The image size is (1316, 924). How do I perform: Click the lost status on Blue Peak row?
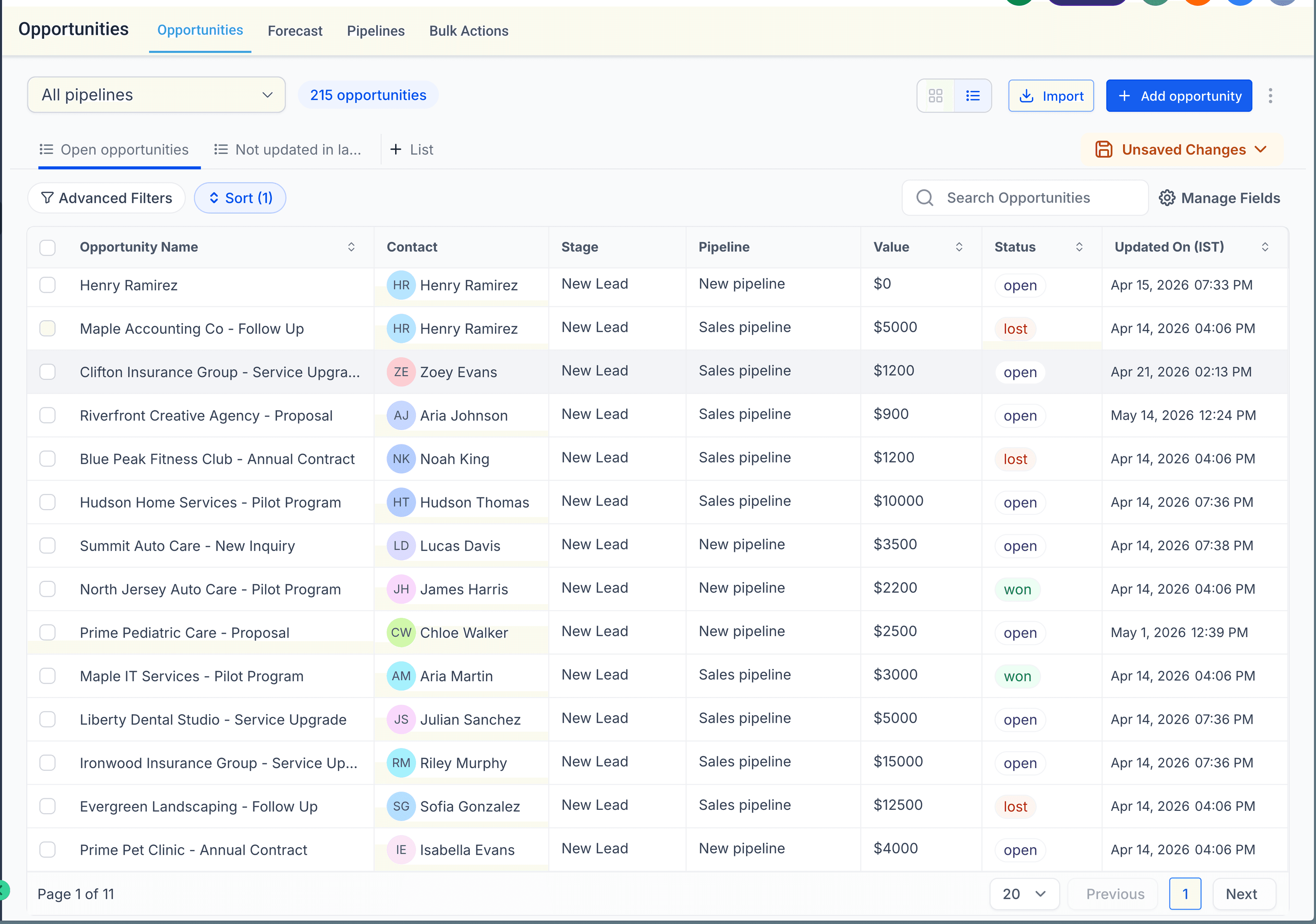[x=1015, y=459]
